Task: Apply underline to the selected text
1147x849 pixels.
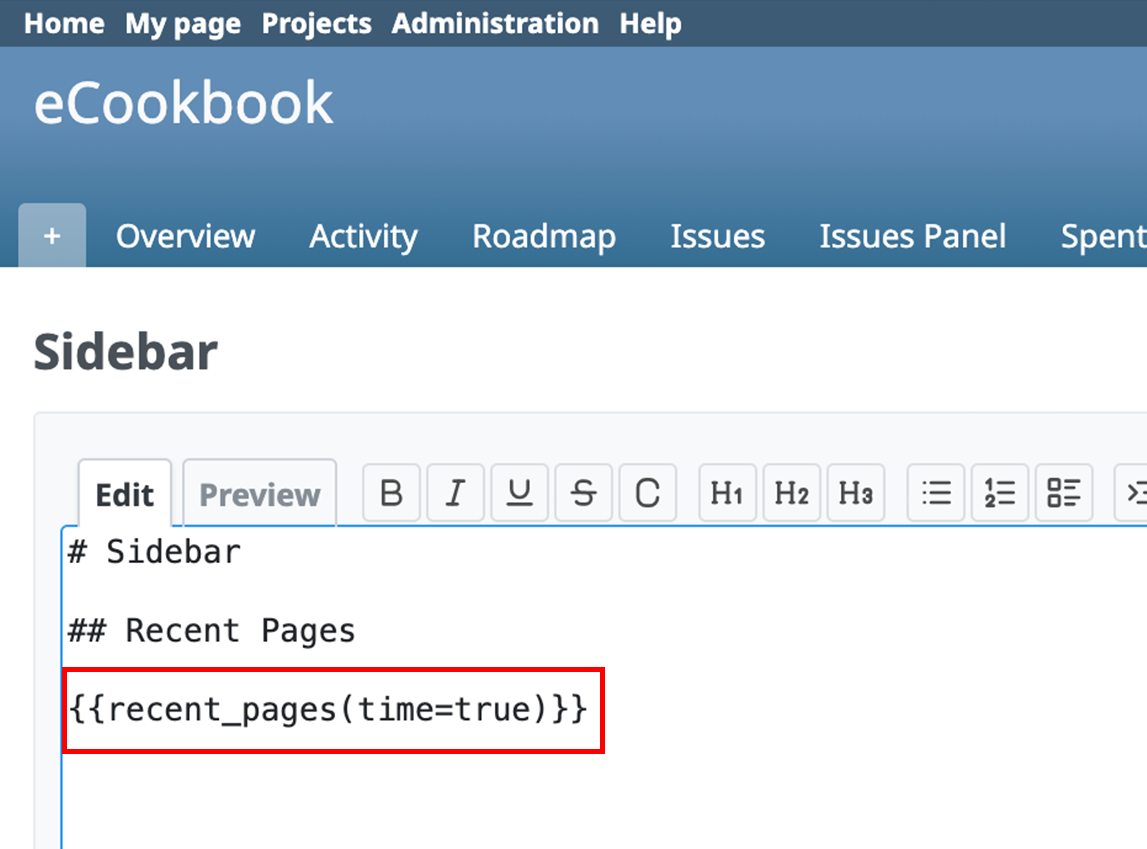Action: 520,493
